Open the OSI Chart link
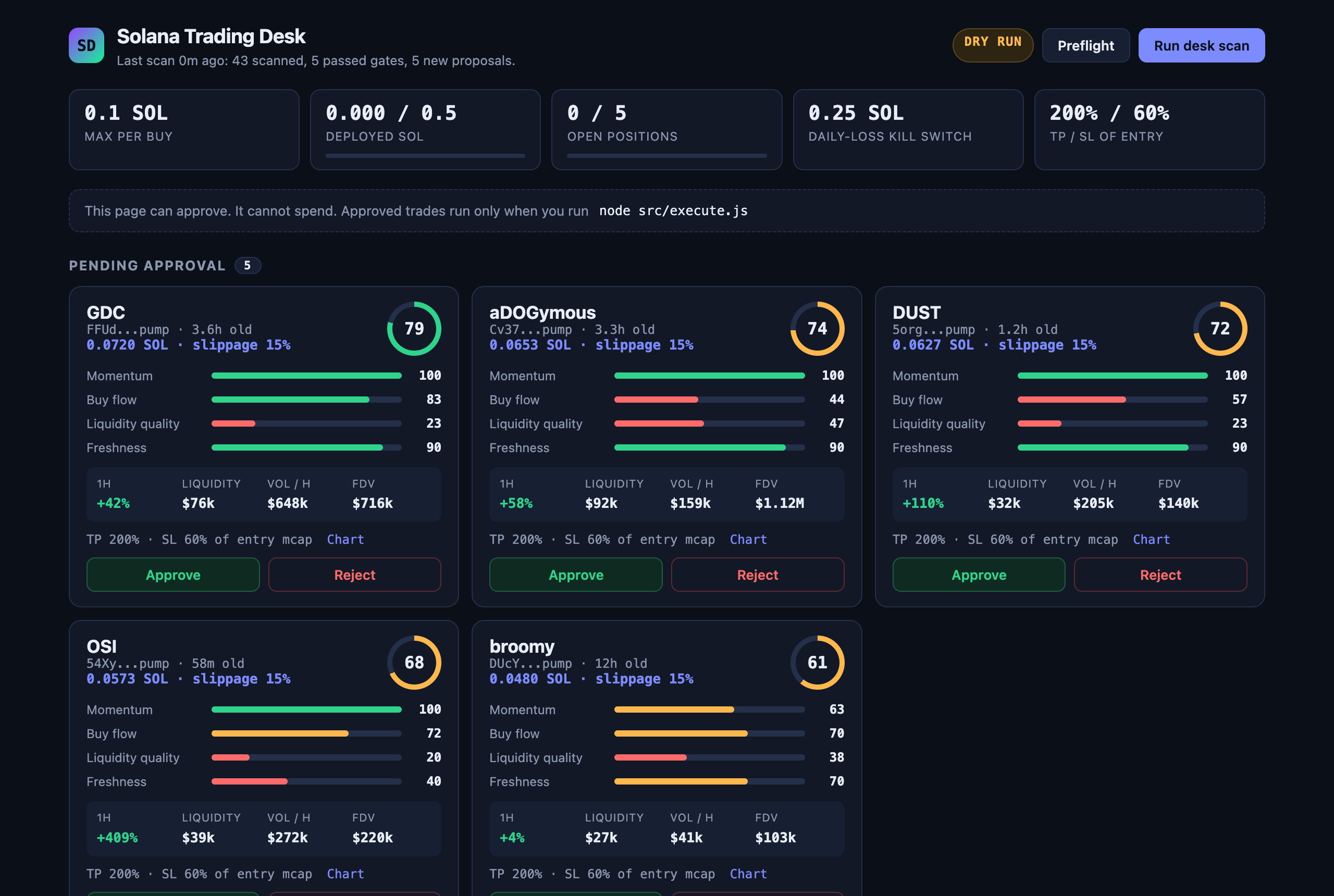 coord(345,873)
